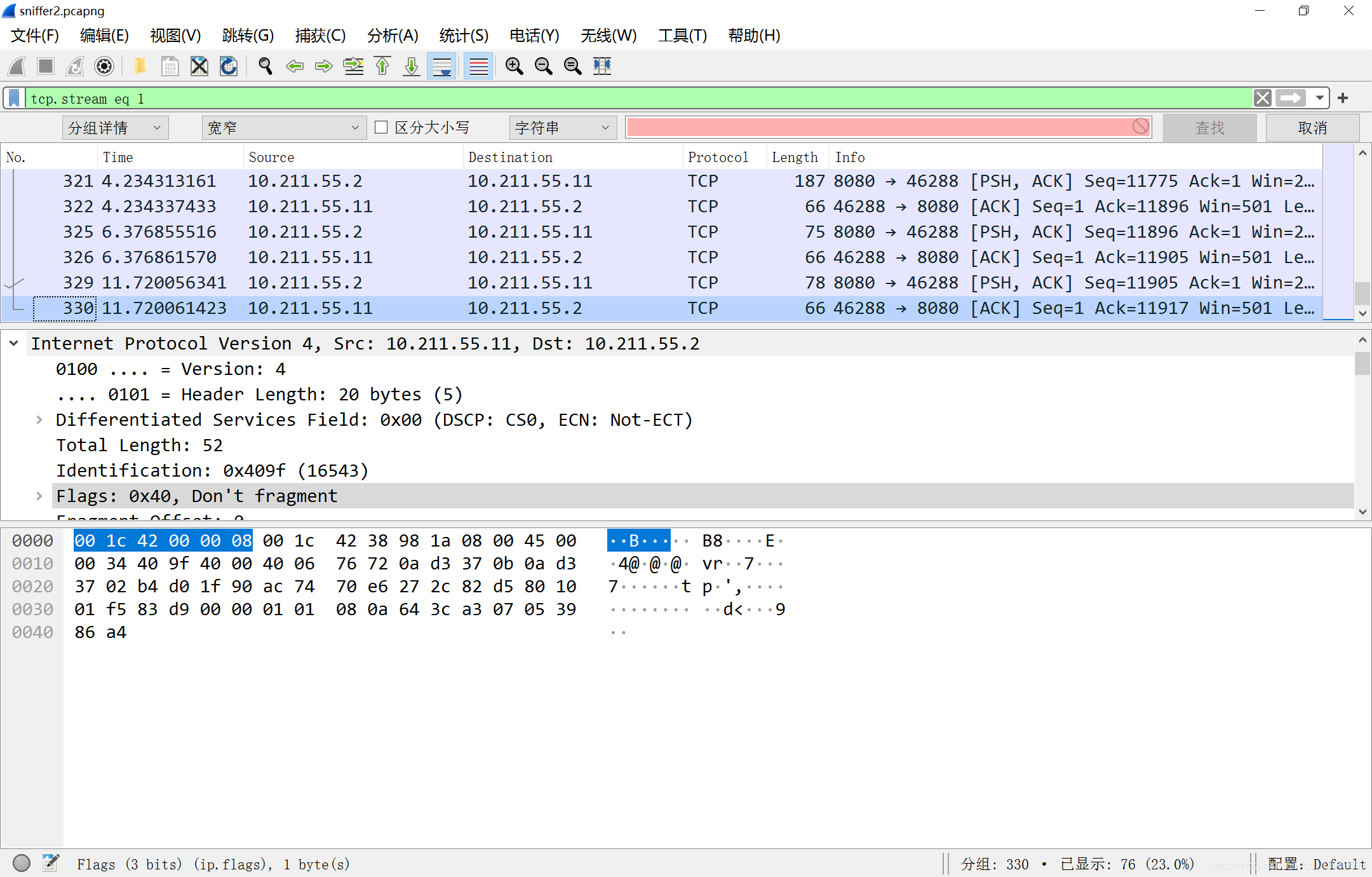Toggle auto scroll during live capture
Screen dimensions: 1372x877
pos(441,66)
